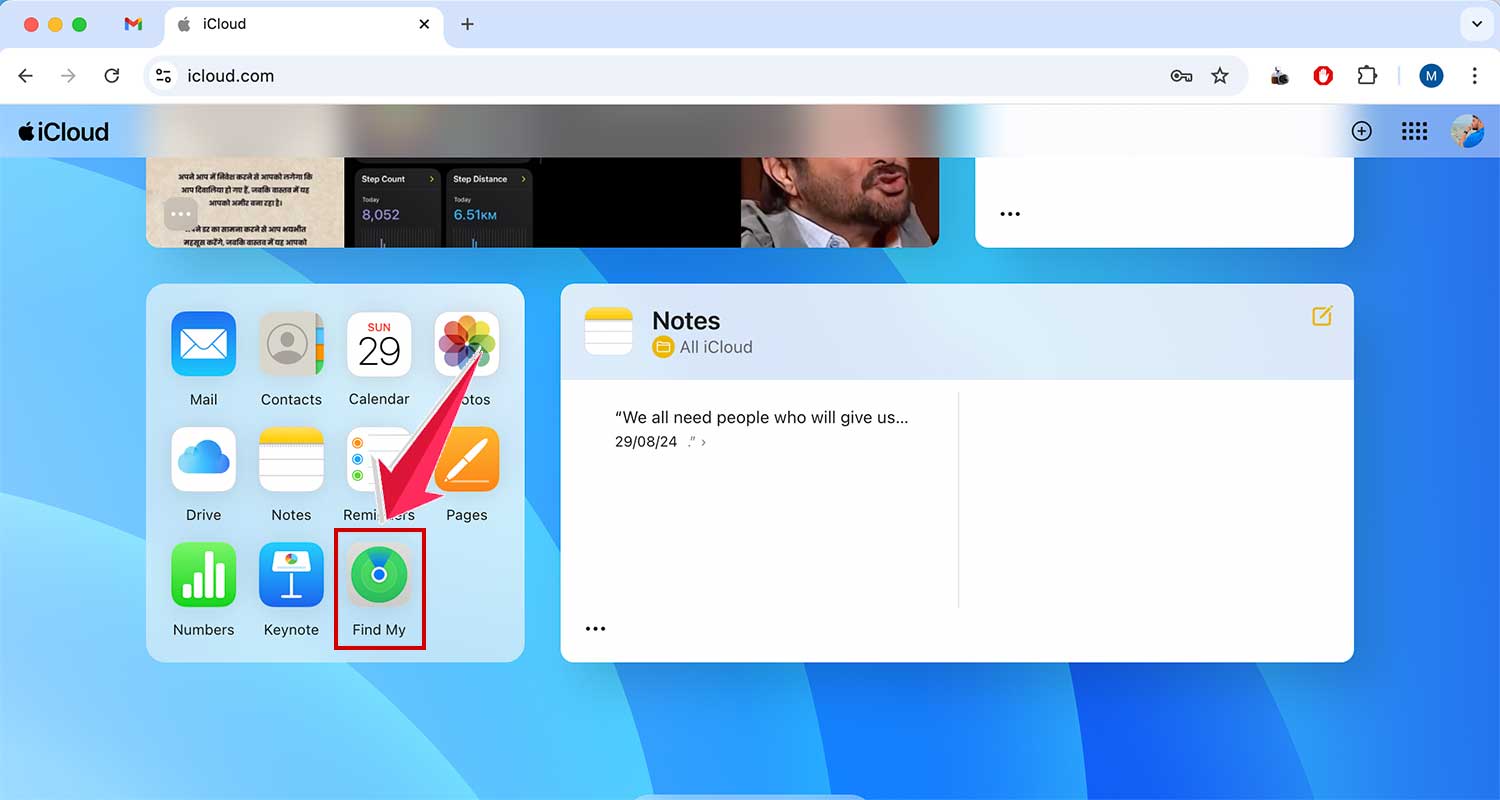Open iCloud Drive
Image resolution: width=1500 pixels, height=800 pixels.
[203, 460]
